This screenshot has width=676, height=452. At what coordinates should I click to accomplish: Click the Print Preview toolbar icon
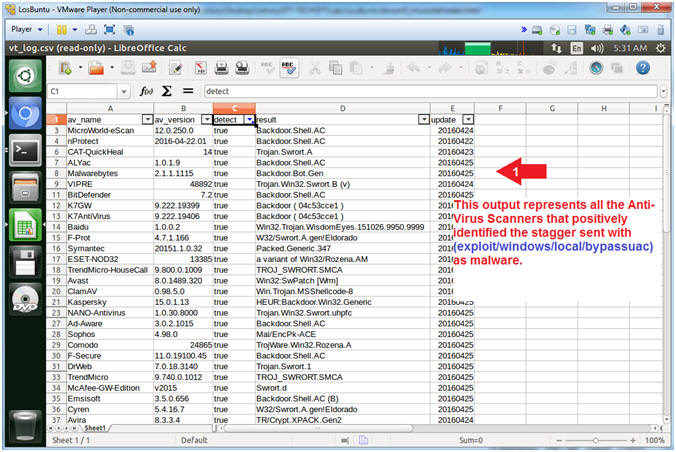[242, 68]
